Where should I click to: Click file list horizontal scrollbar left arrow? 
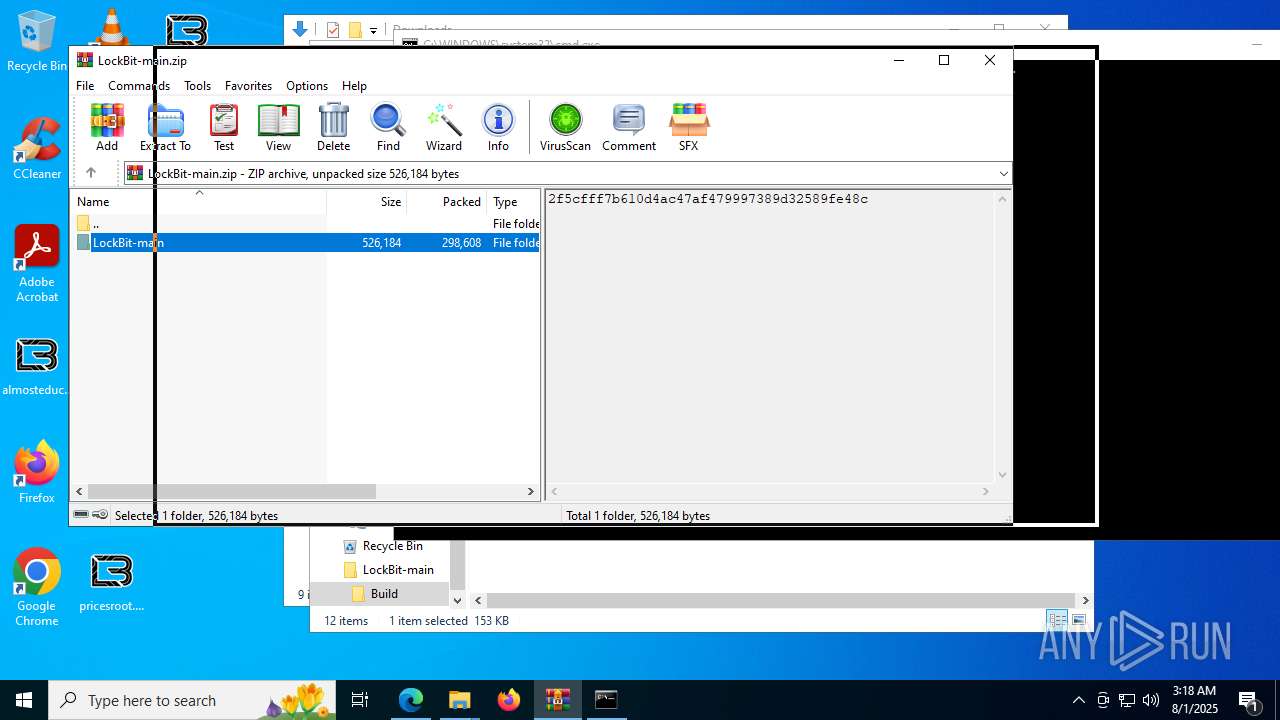(x=80, y=492)
